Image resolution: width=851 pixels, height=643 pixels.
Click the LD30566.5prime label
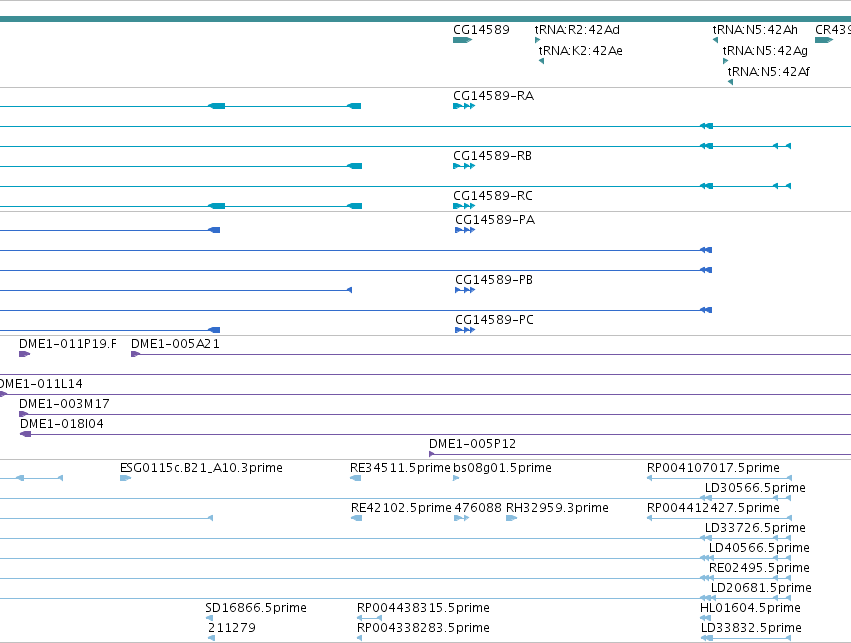pyautogui.click(x=755, y=488)
